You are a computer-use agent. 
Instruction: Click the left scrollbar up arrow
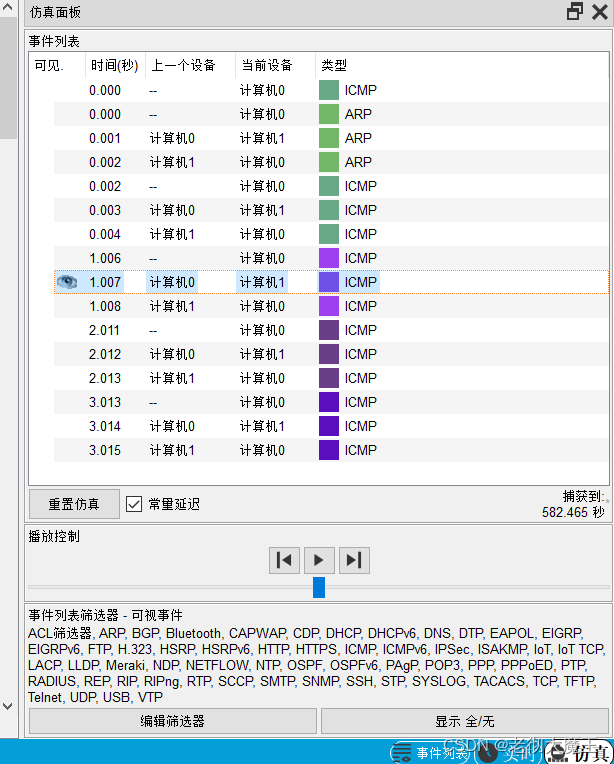[8, 7]
